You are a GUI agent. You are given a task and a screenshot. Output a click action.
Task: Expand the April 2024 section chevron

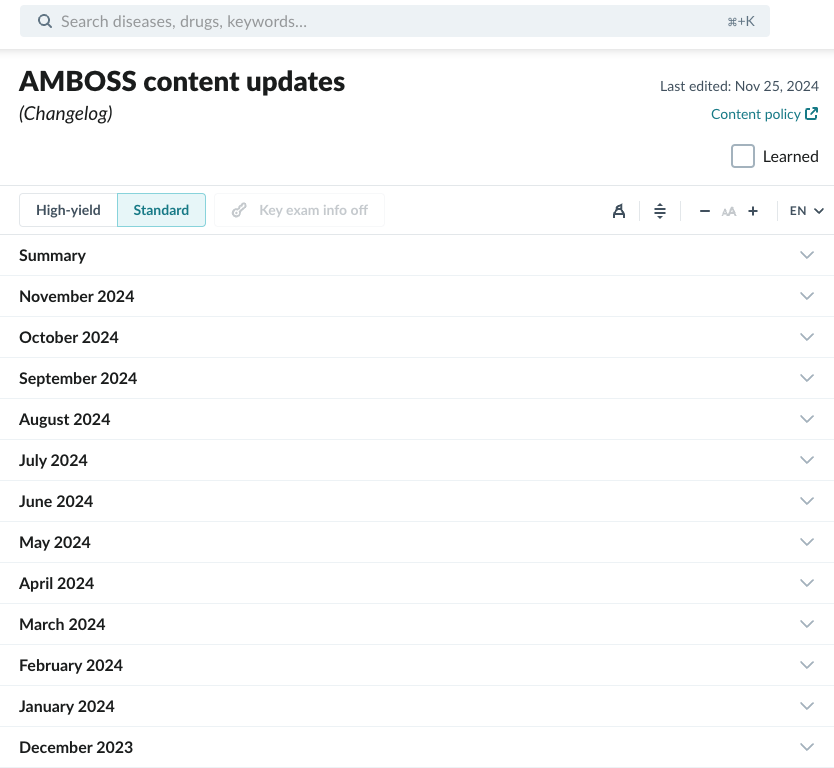(x=807, y=583)
